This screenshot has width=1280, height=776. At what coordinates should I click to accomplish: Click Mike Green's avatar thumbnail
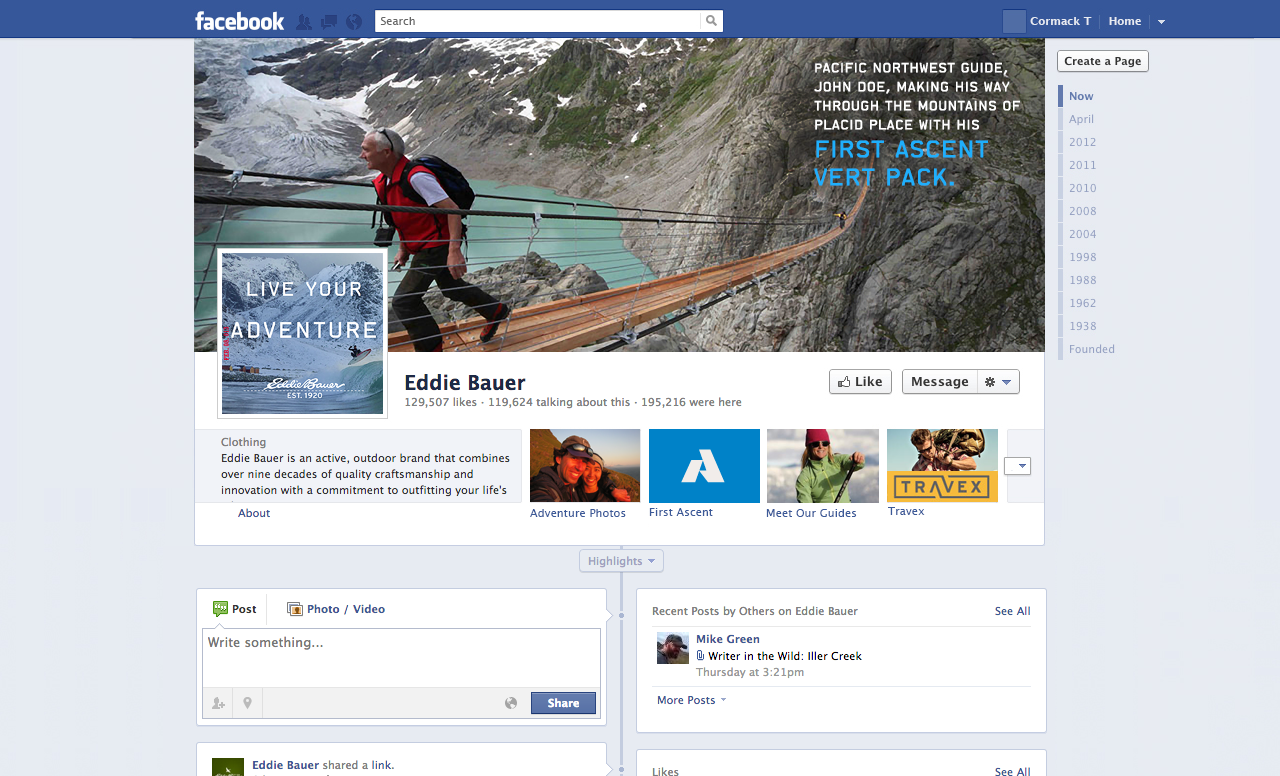coord(673,648)
